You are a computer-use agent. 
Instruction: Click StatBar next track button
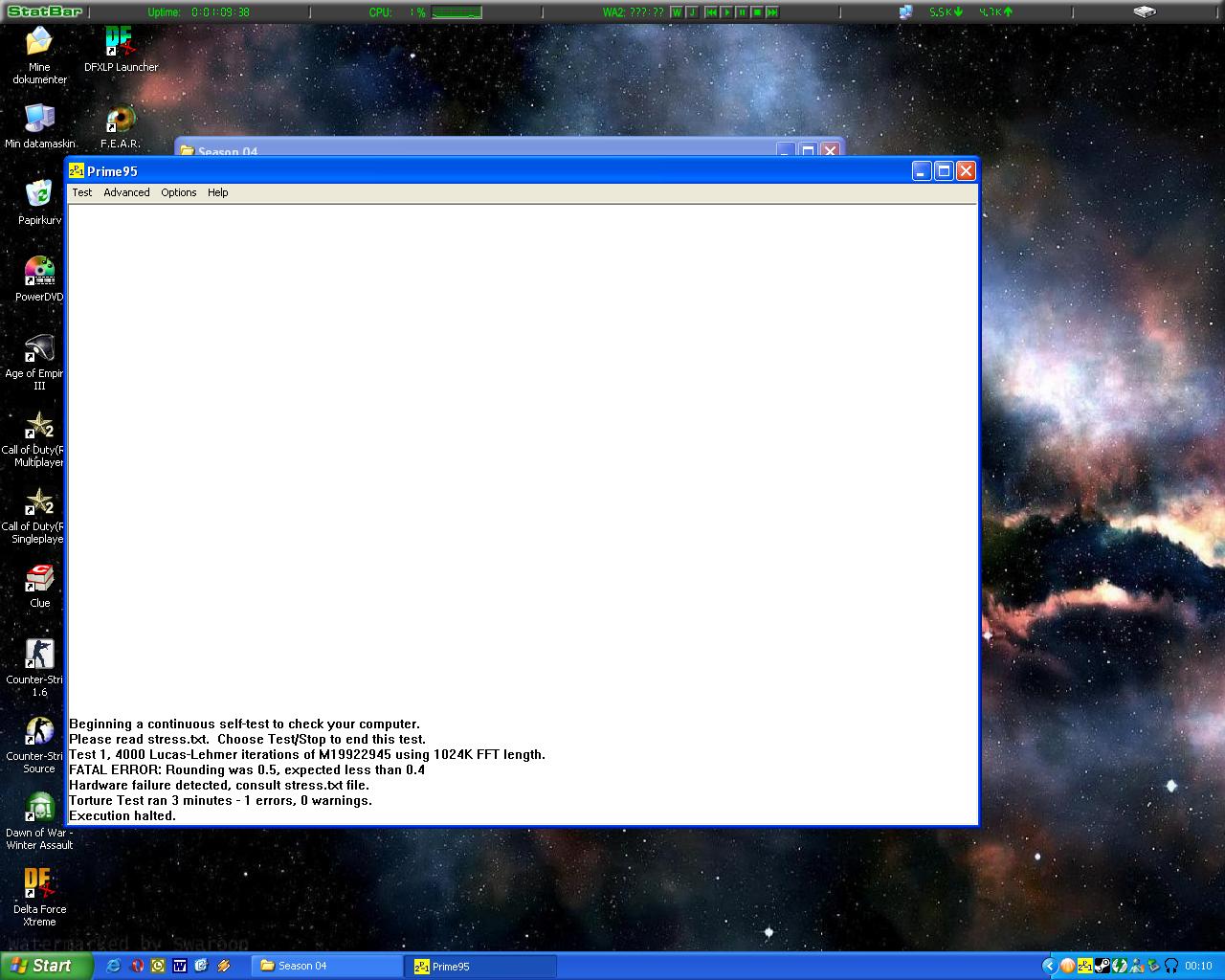pos(772,12)
